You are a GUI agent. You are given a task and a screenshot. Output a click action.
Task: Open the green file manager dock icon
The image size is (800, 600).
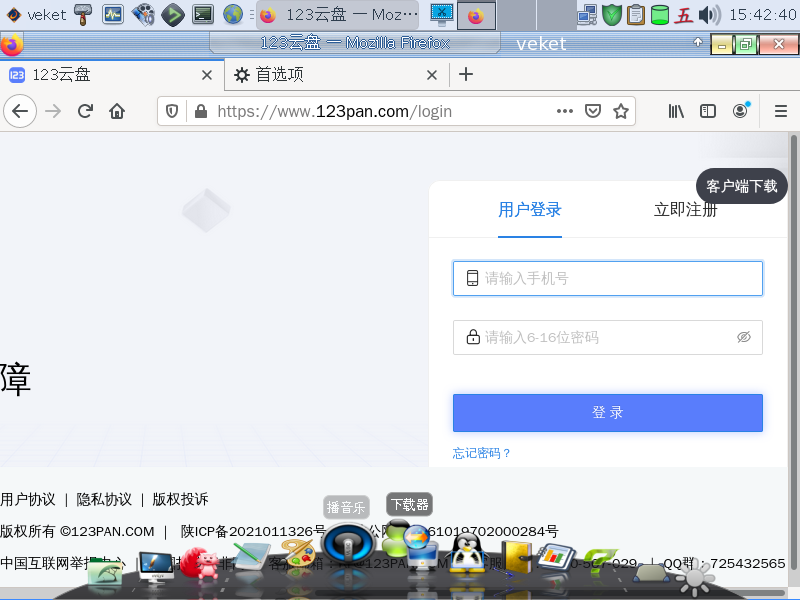click(x=105, y=573)
